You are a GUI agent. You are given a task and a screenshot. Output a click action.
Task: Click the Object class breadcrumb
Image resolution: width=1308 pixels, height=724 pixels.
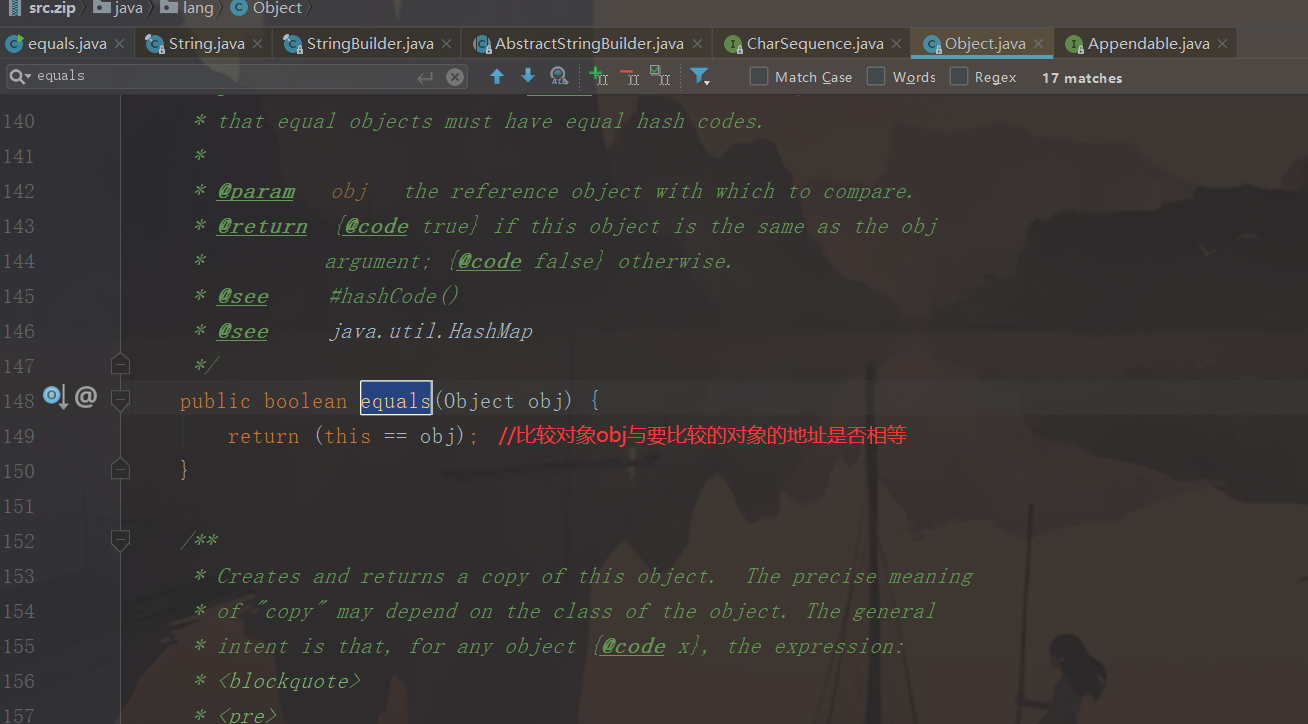pos(266,8)
